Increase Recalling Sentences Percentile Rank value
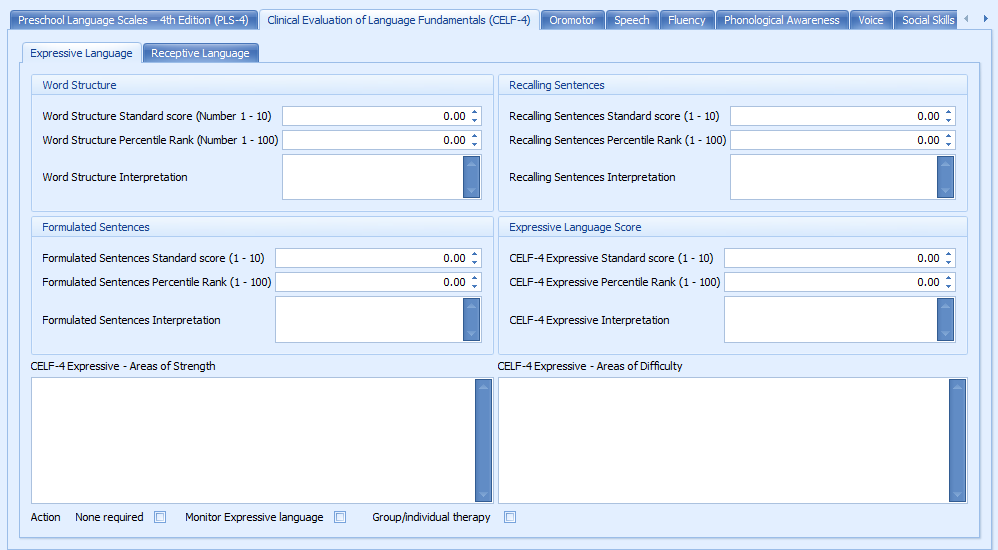Viewport: 998px width, 550px height. 948,137
